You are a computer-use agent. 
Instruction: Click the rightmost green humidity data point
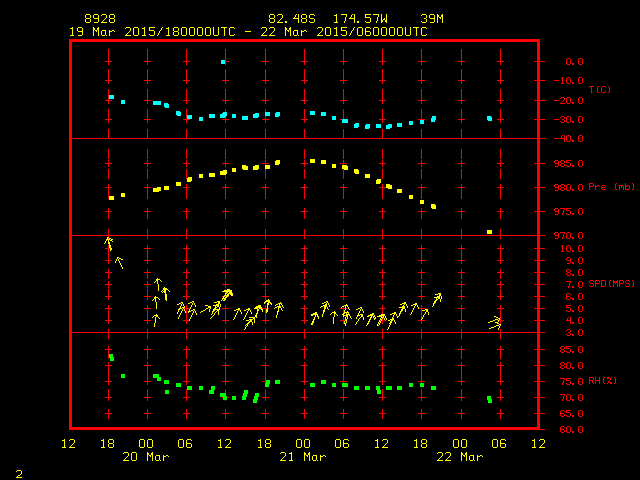coord(489,400)
